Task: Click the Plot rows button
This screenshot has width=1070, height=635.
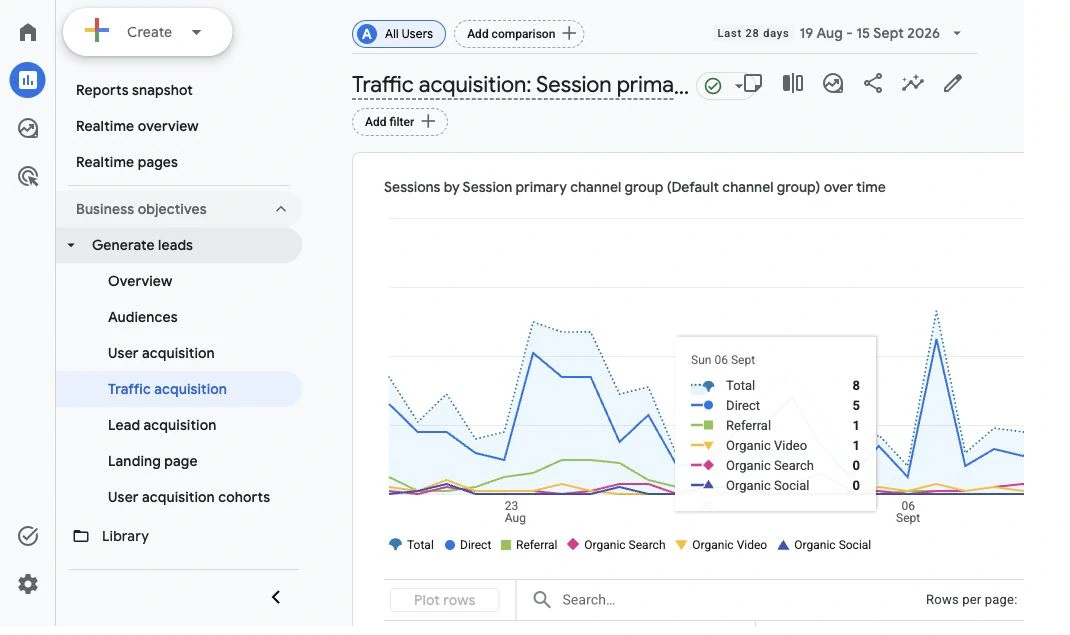Action: [444, 600]
